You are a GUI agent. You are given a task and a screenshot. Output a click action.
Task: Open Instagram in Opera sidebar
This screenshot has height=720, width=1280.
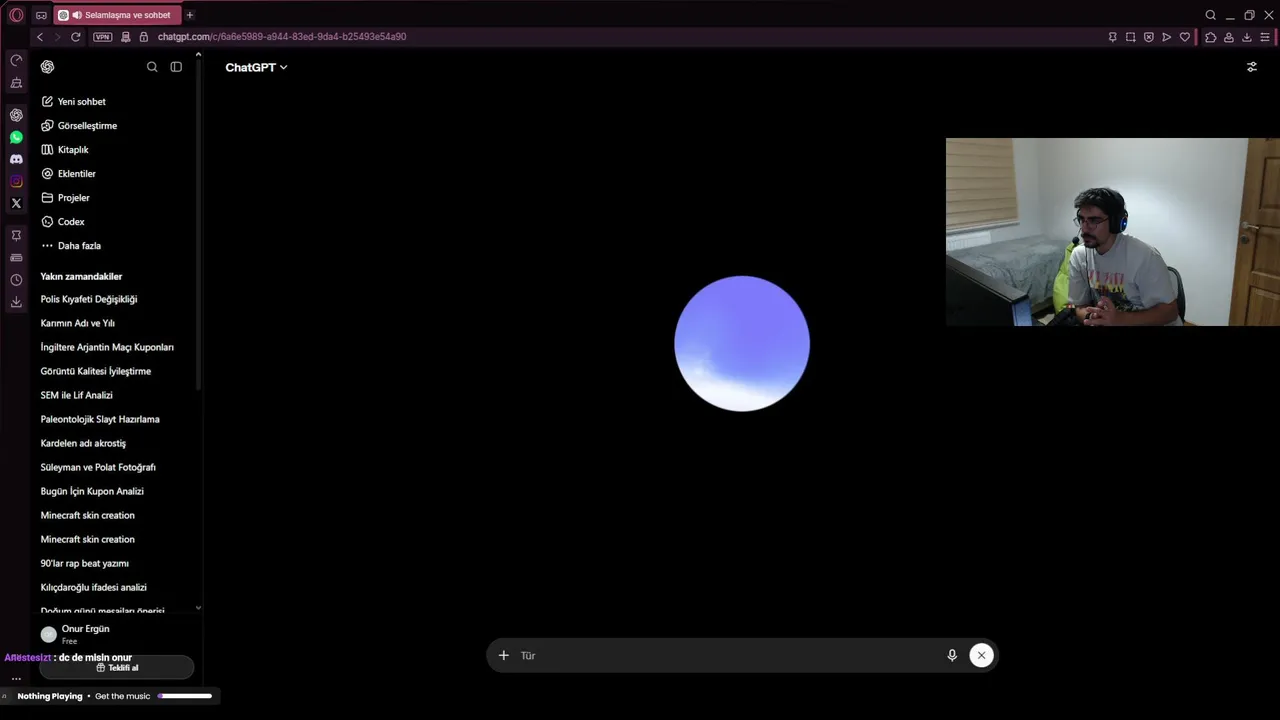pyautogui.click(x=16, y=181)
